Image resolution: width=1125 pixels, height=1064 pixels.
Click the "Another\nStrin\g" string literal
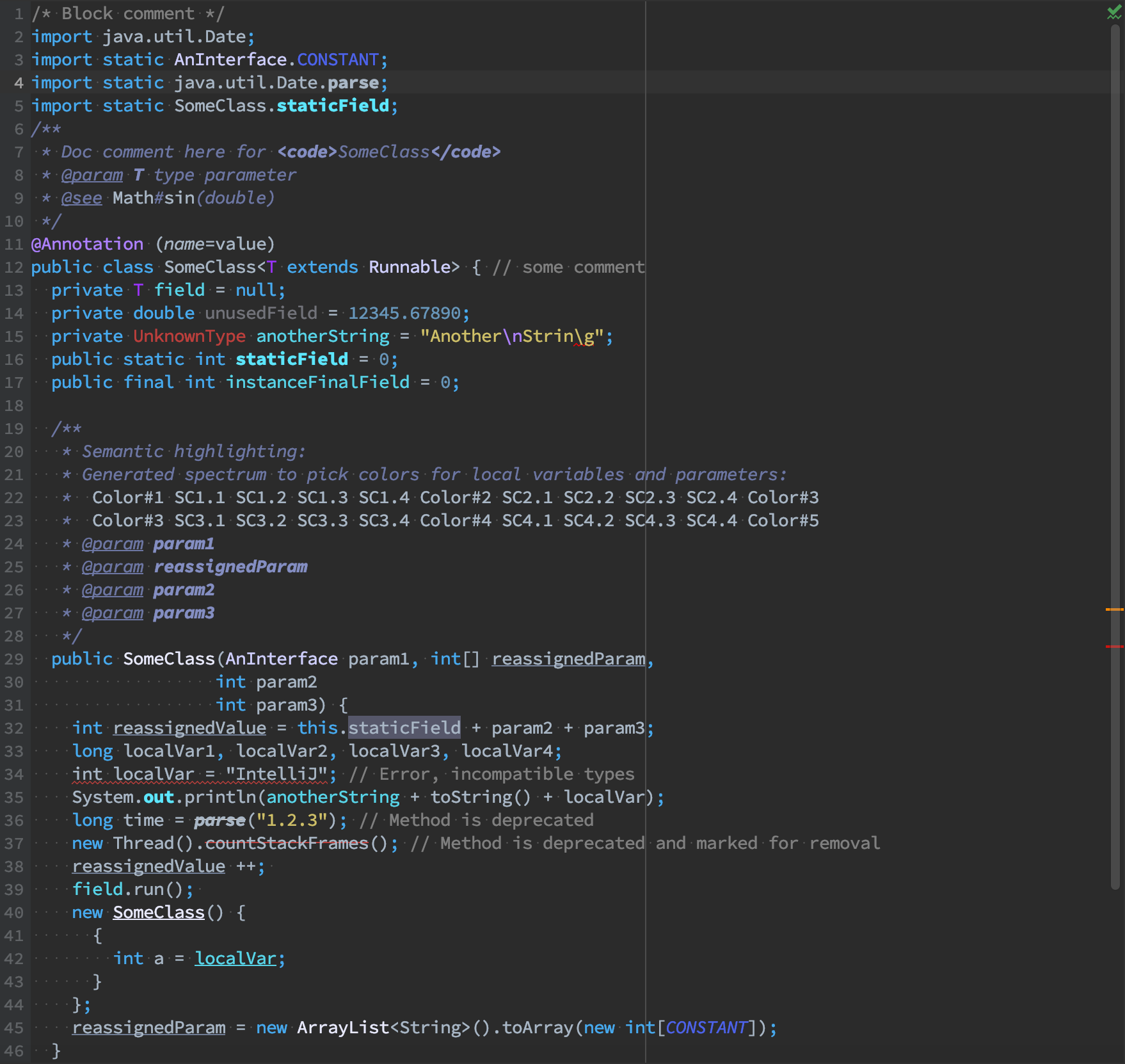pyautogui.click(x=512, y=337)
